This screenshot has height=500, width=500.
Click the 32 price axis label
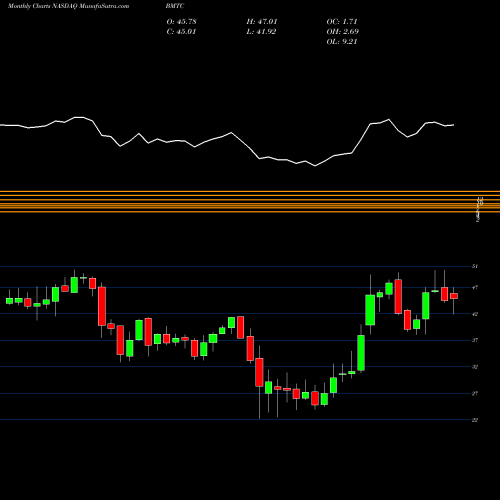(x=475, y=367)
